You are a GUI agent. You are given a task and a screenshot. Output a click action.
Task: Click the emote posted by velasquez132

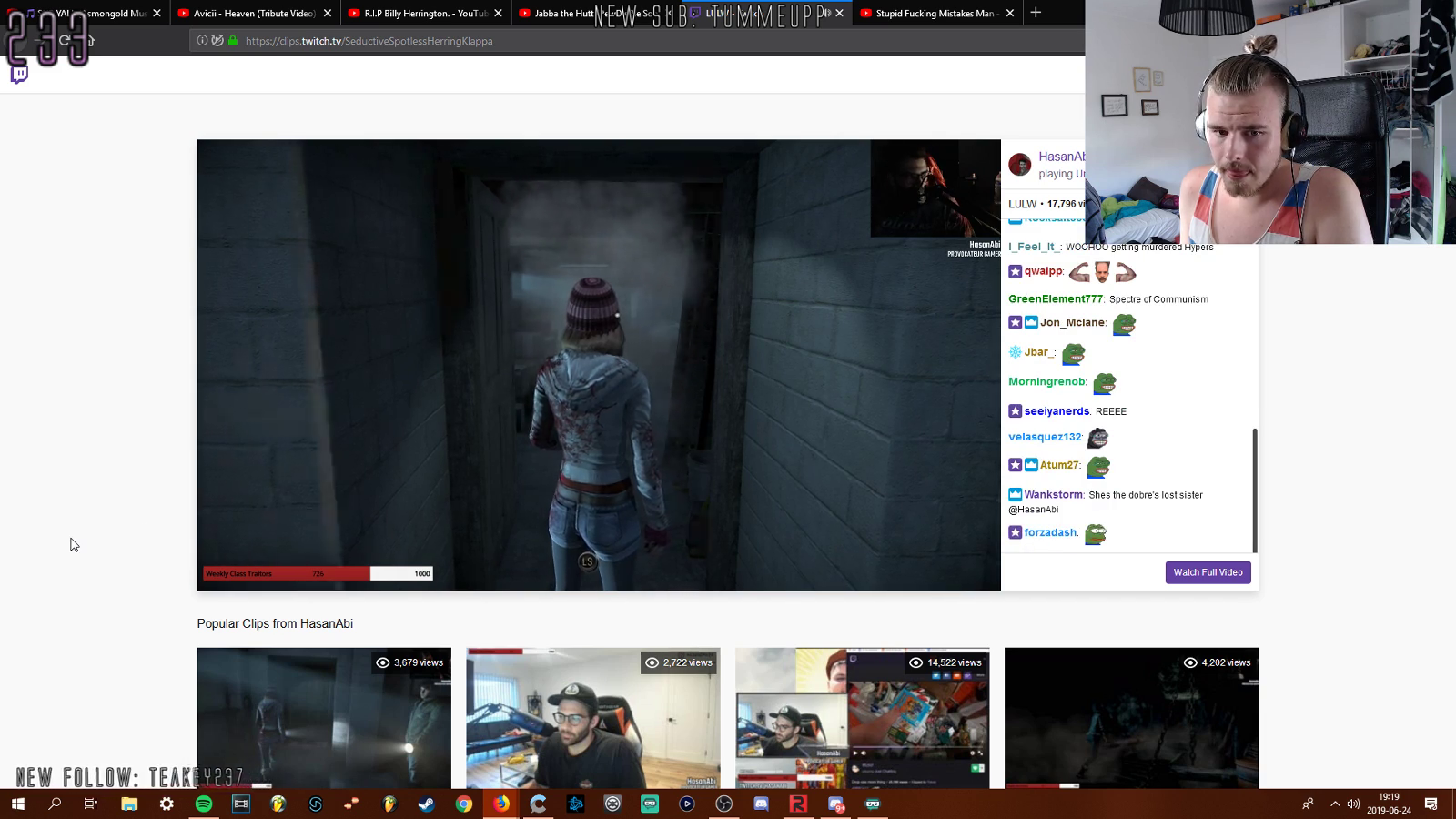[1097, 439]
